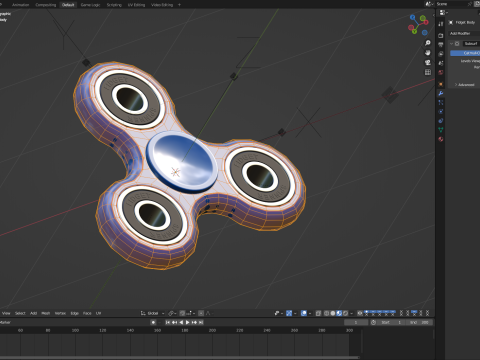Toggle camera view gizmo icon
Image resolution: width=480 pixels, height=360 pixels.
click(x=428, y=62)
